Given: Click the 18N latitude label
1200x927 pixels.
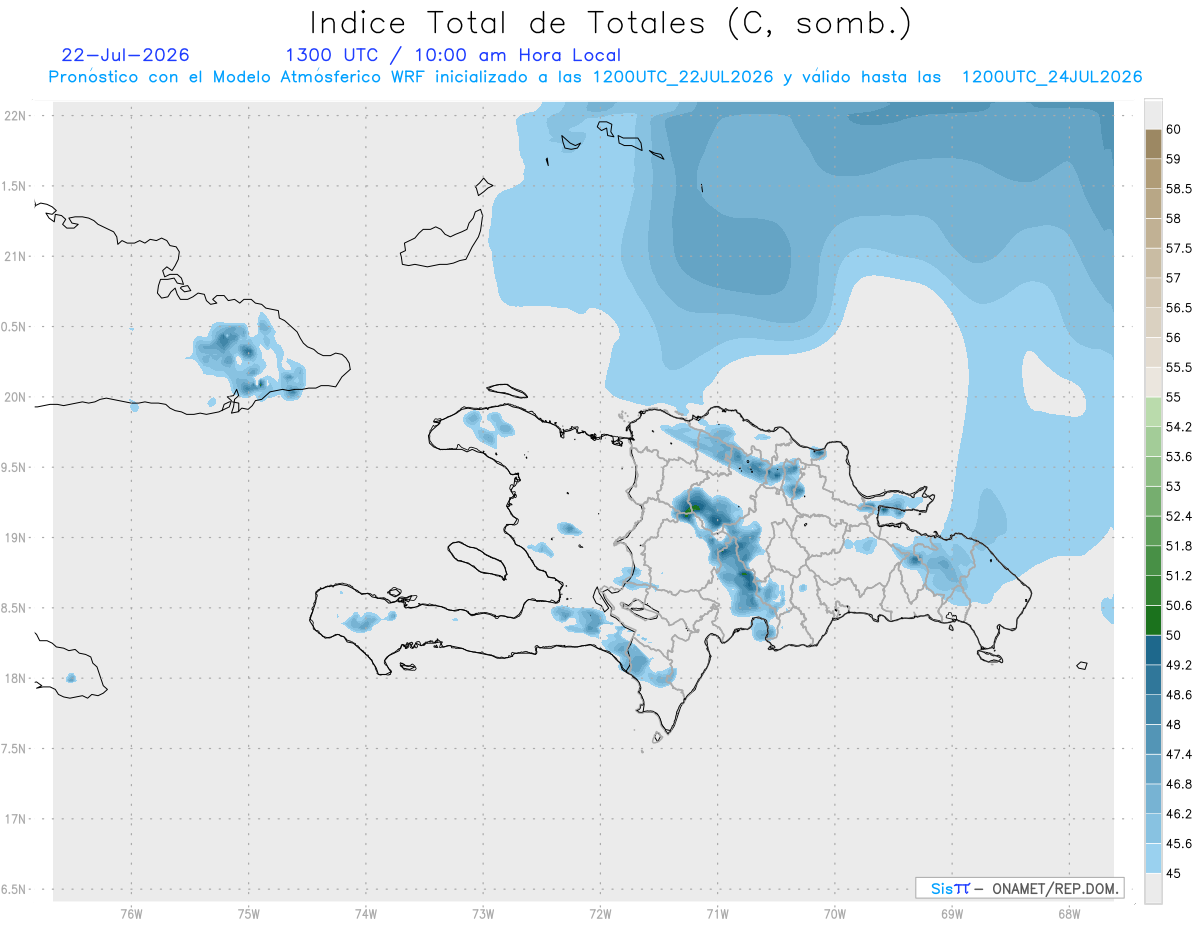Looking at the screenshot, I should (16, 678).
